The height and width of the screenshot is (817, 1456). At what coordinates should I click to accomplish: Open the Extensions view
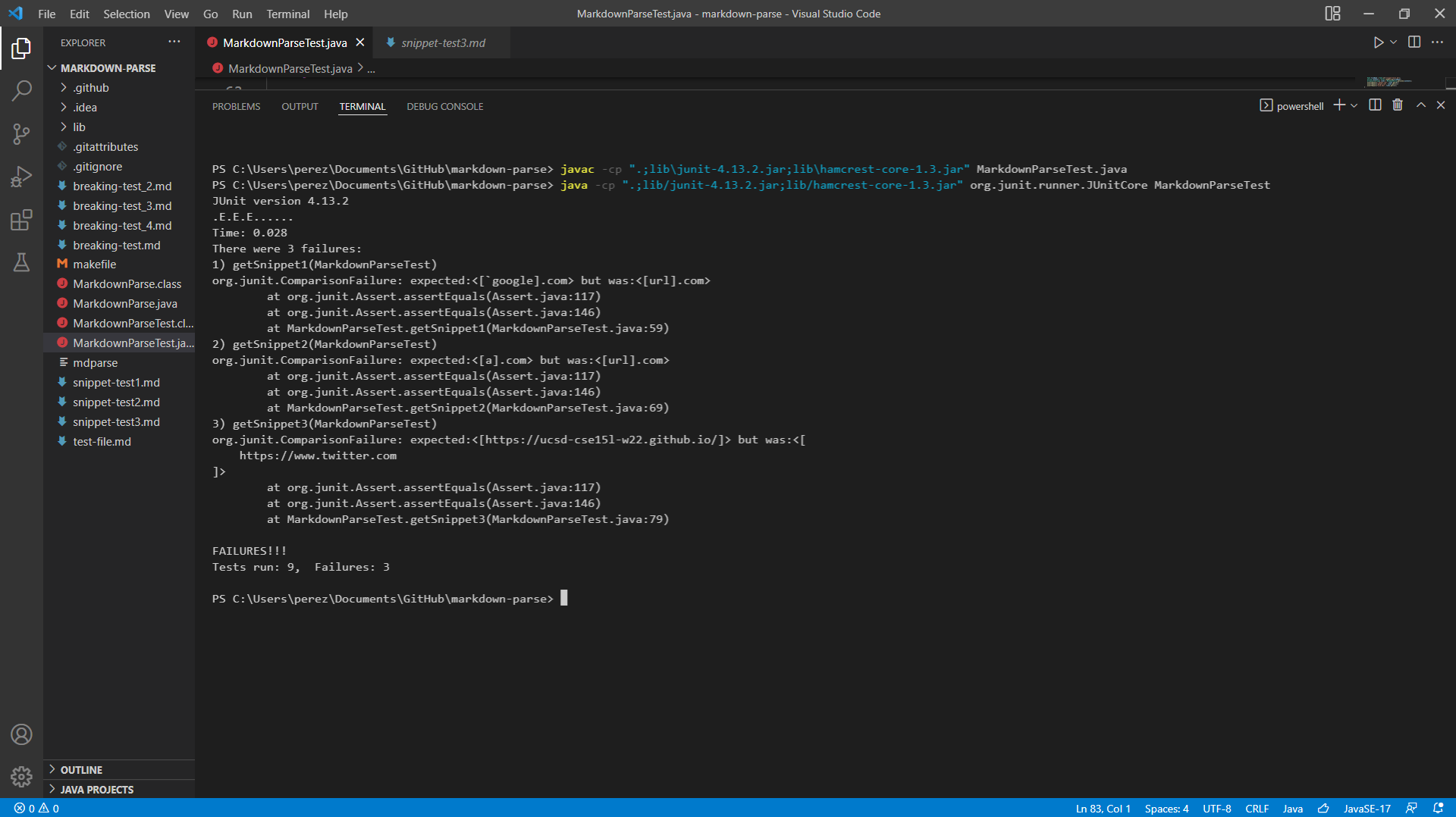click(21, 221)
